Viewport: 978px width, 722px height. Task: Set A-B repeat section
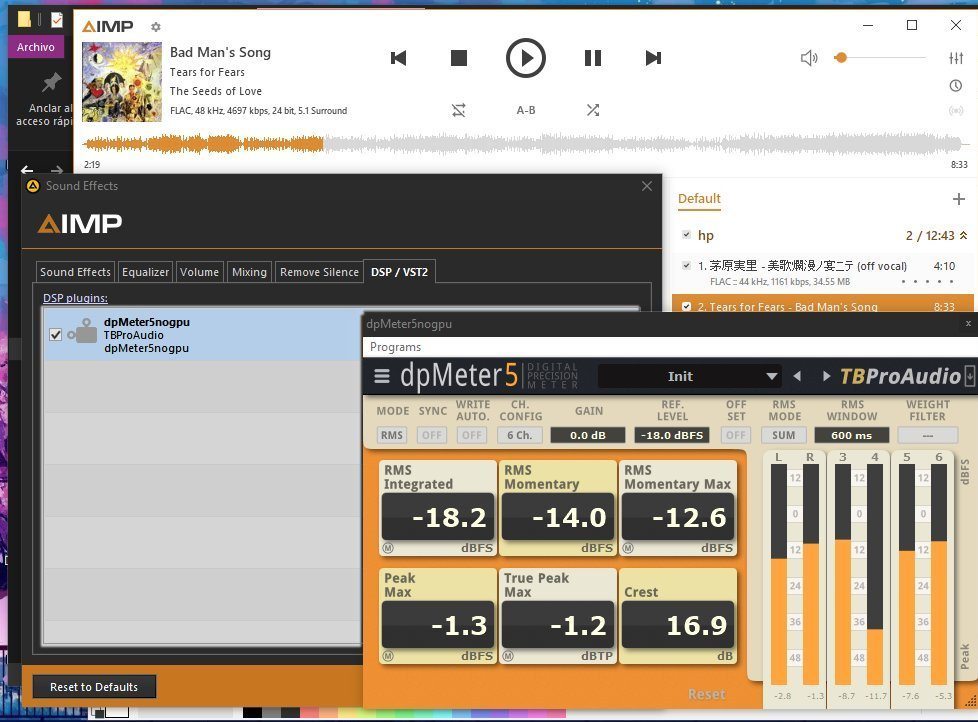tap(526, 110)
